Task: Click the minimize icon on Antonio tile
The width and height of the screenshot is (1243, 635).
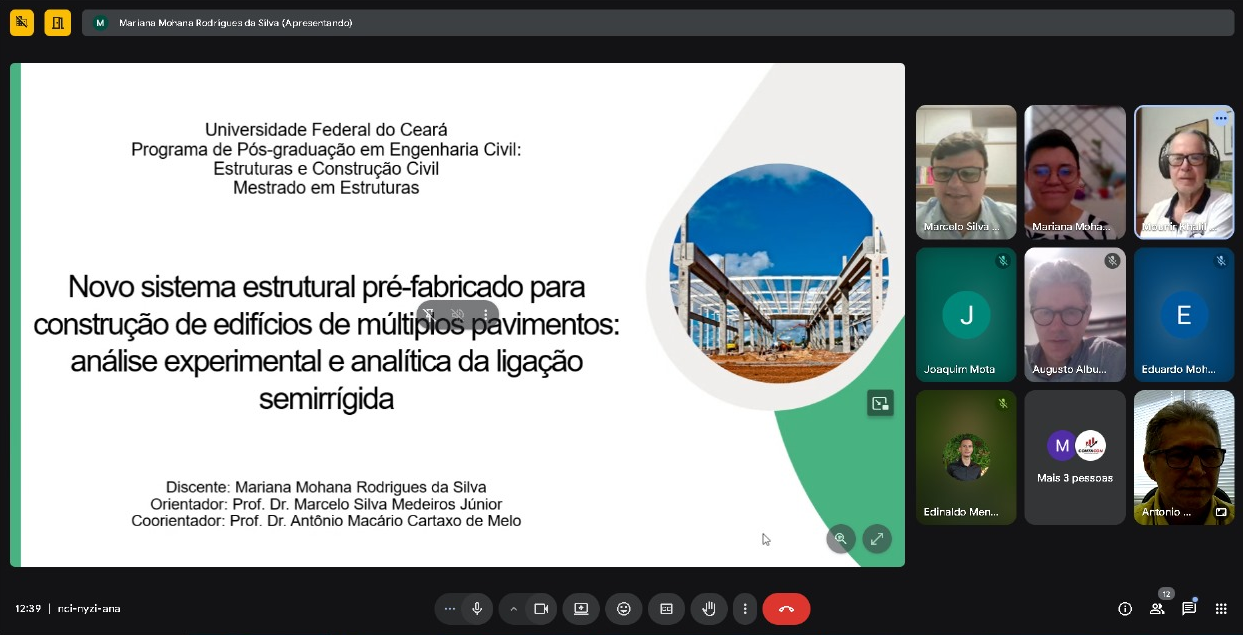Action: [x=1220, y=512]
